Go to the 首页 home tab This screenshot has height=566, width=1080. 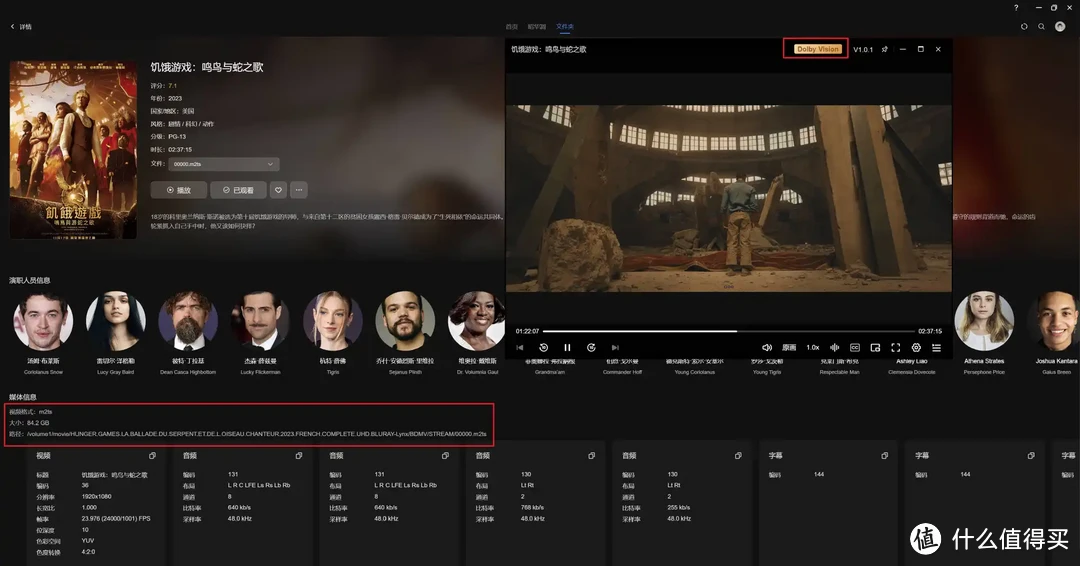click(512, 26)
